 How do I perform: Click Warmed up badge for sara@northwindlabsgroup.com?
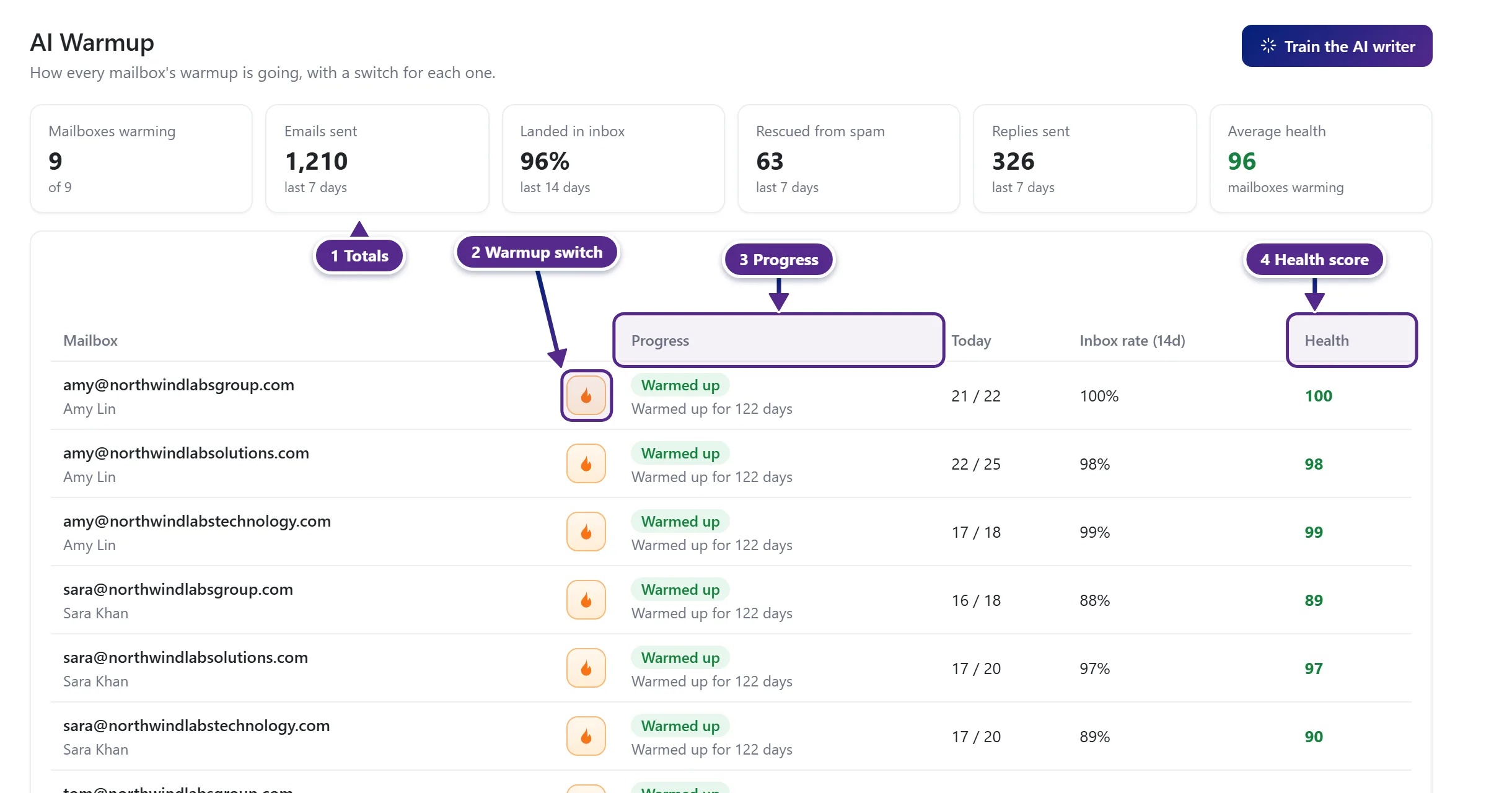(x=680, y=589)
